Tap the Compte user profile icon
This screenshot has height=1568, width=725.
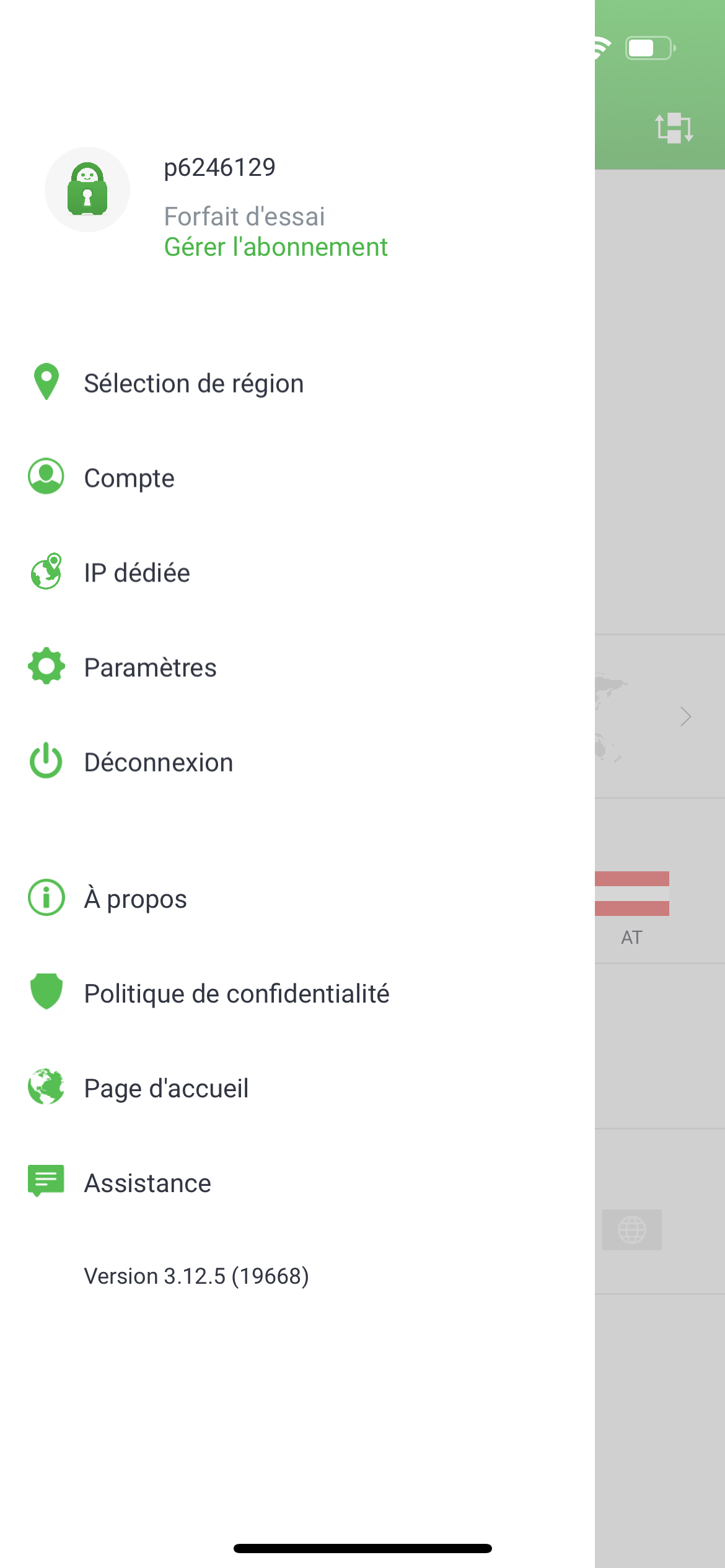coord(46,476)
